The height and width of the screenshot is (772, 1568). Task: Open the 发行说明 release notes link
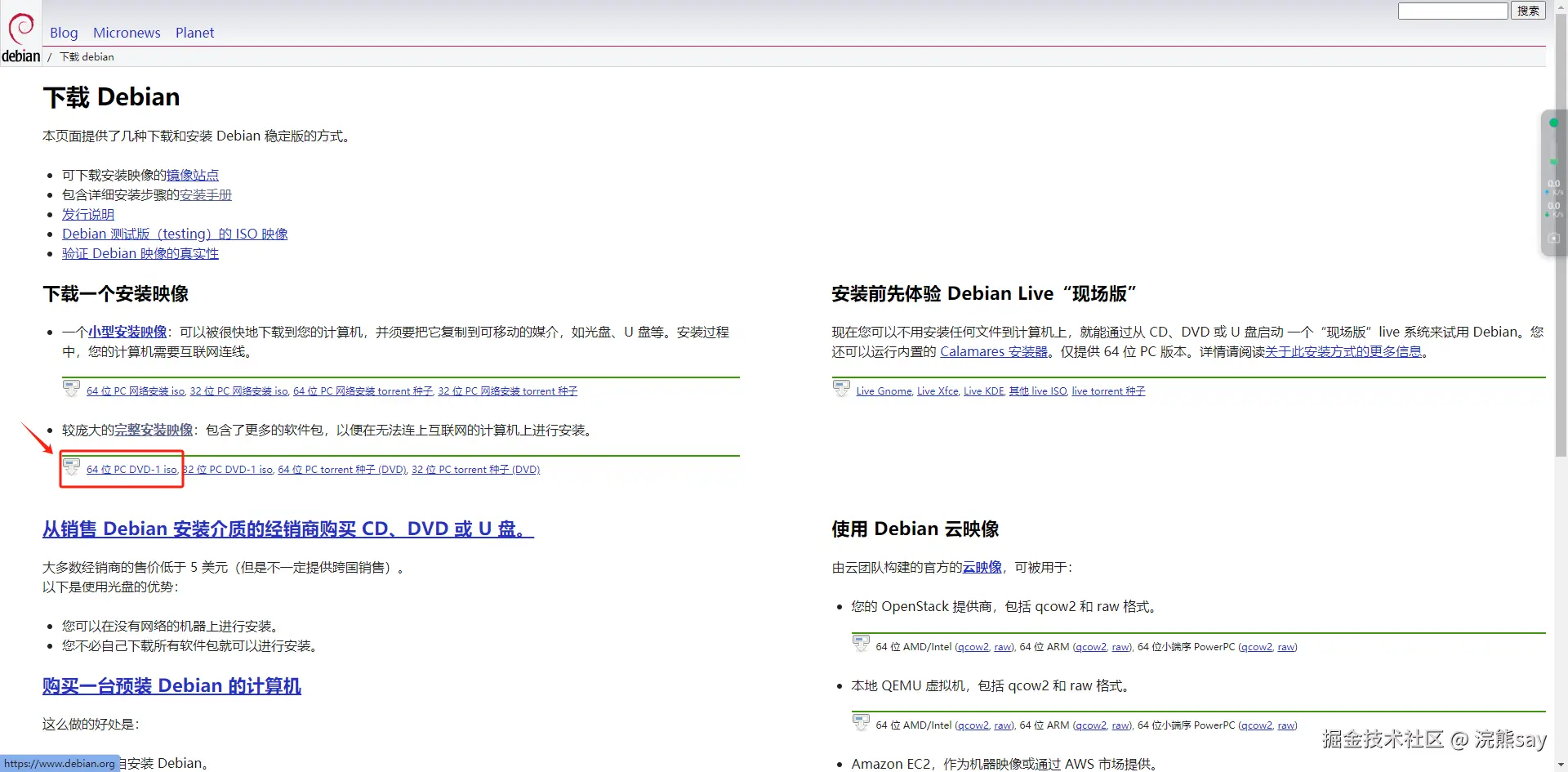click(88, 214)
